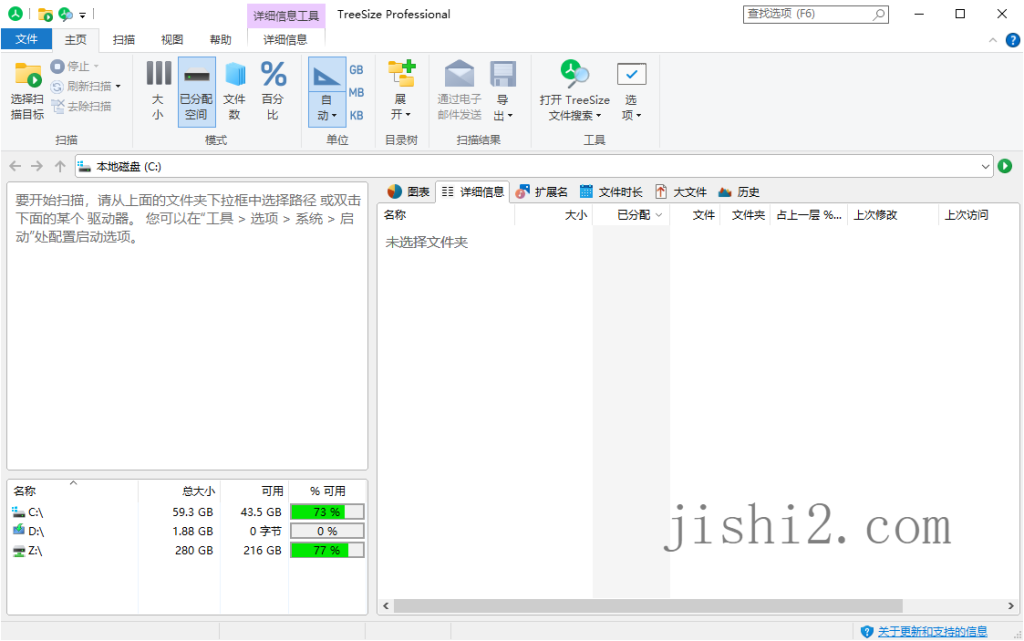Sort by the 已分配 column header
The height and width of the screenshot is (641, 1024).
631,215
